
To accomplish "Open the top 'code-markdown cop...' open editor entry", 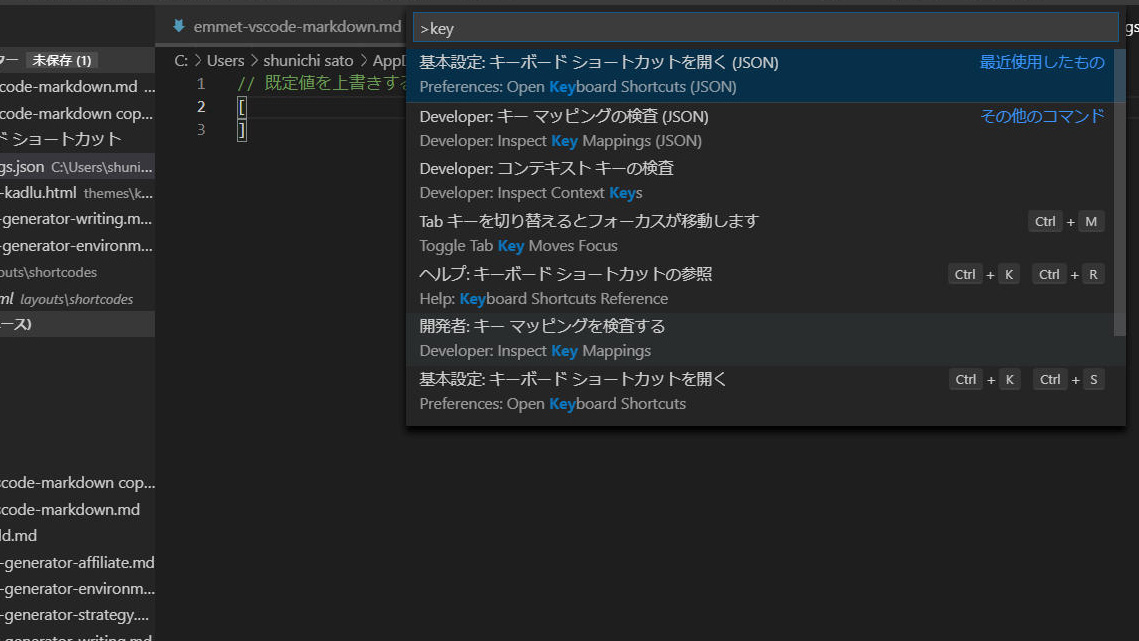I will coord(77,113).
